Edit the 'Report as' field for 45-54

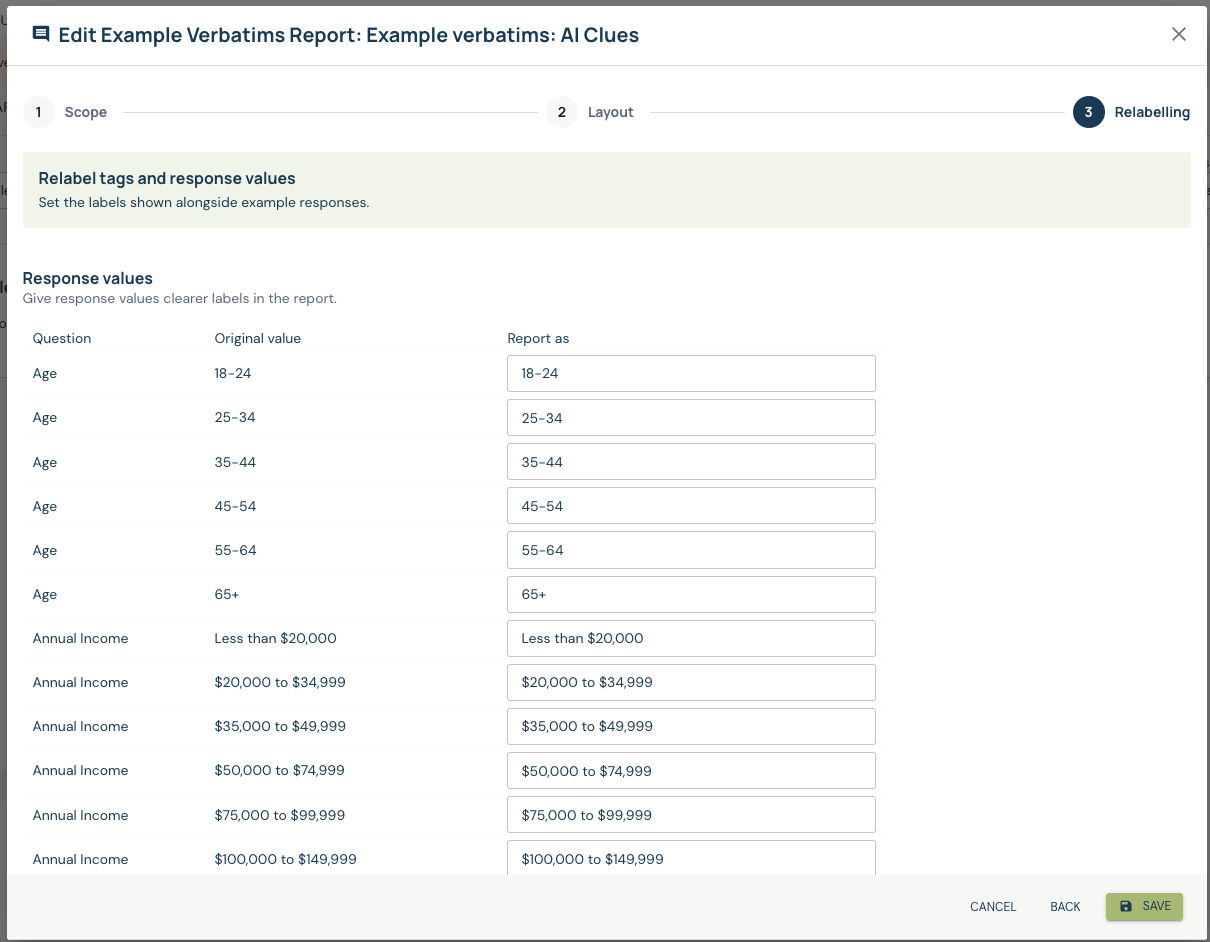pos(691,506)
